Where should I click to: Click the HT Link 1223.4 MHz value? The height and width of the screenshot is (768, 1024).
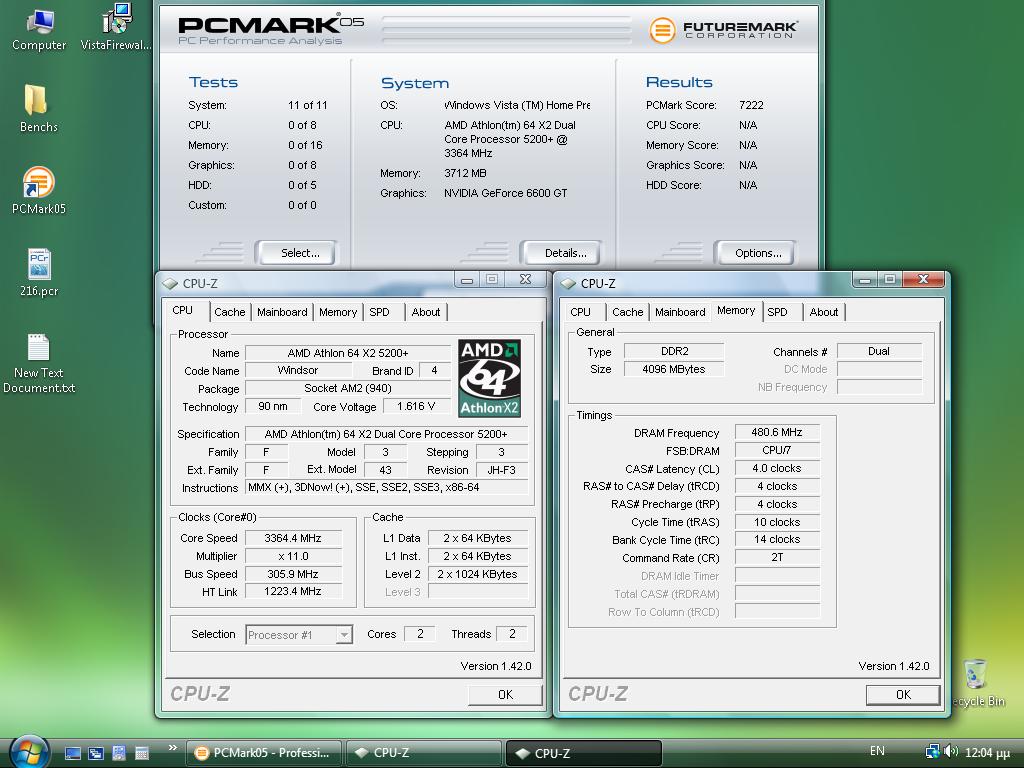(293, 591)
